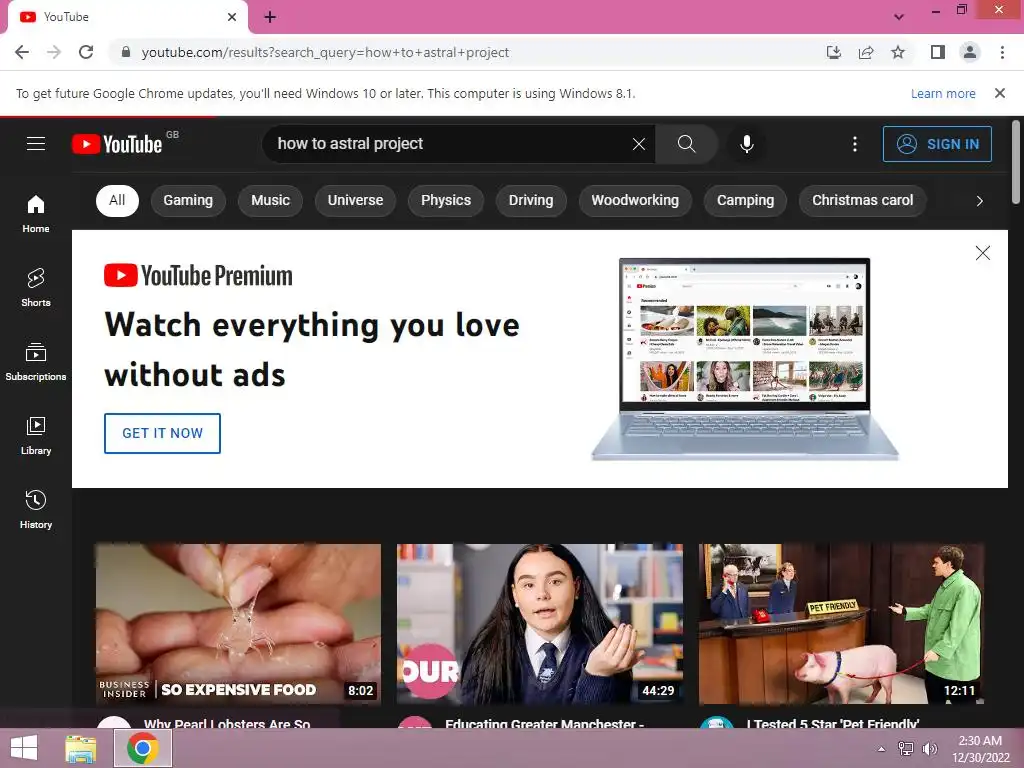Click the network tray icon
The width and height of the screenshot is (1024, 768).
coord(906,748)
